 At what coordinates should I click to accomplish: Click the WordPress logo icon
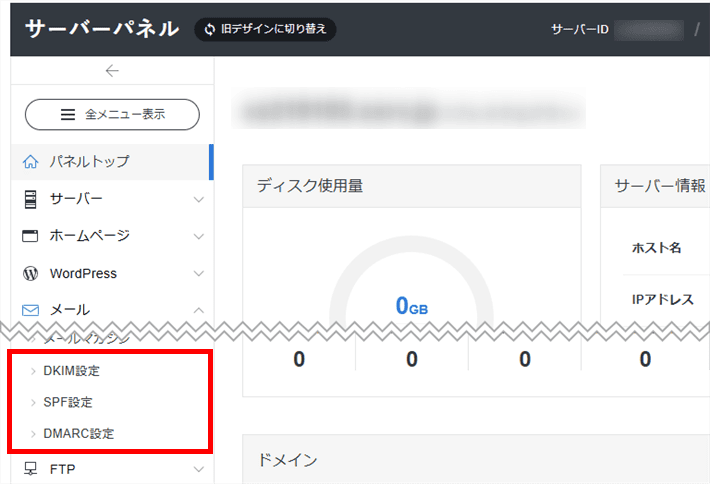coord(30,273)
